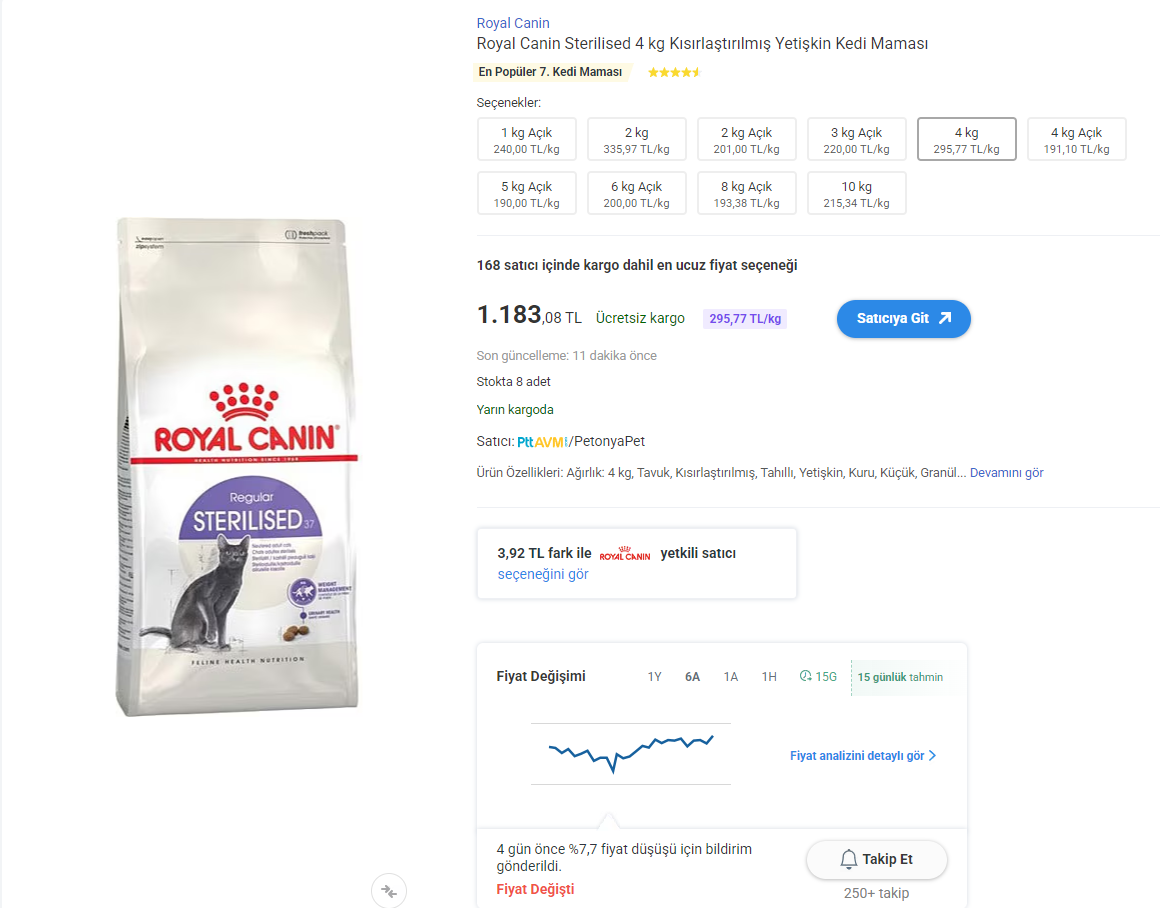Select the 5 kg Açık variant
1160x908 pixels.
click(x=527, y=193)
